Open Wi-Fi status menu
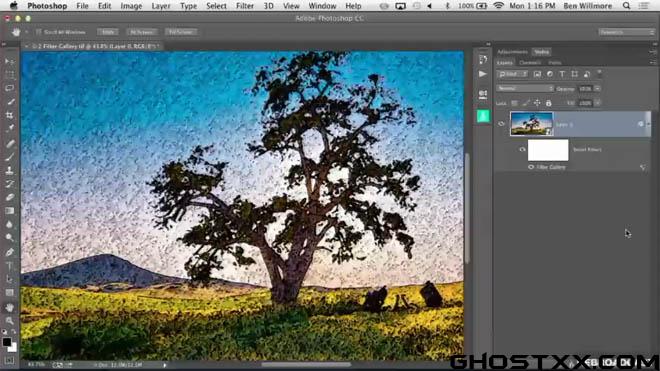This screenshot has height=371, width=660. point(498,6)
